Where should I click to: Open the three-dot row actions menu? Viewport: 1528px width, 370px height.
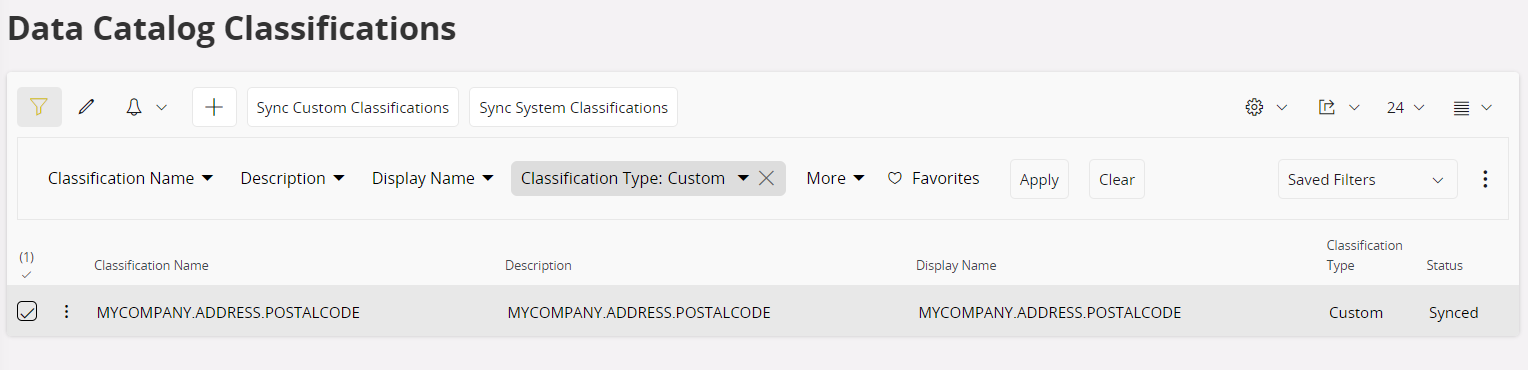pyautogui.click(x=67, y=312)
